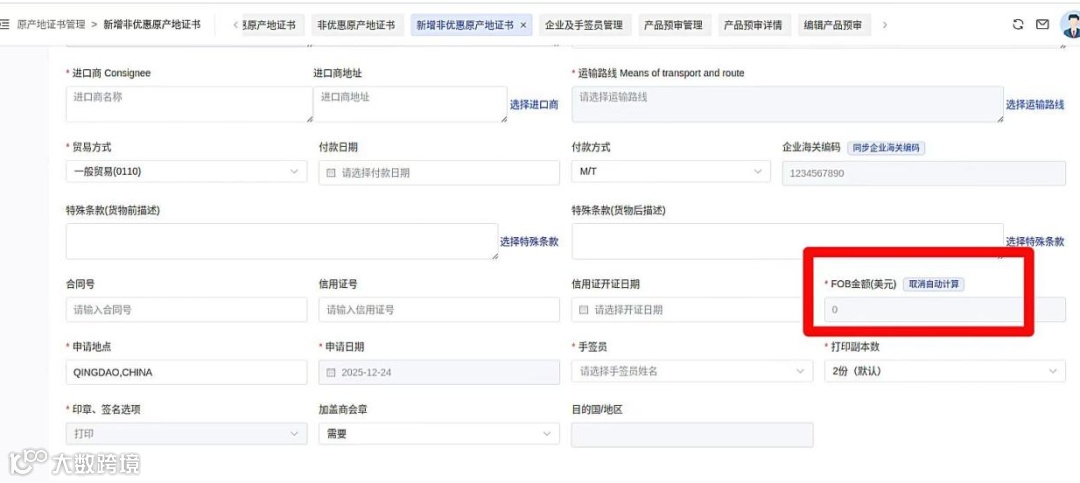The height and width of the screenshot is (483, 1080).
Task: Switch to 企业及手签员管理 tab
Action: [x=583, y=25]
